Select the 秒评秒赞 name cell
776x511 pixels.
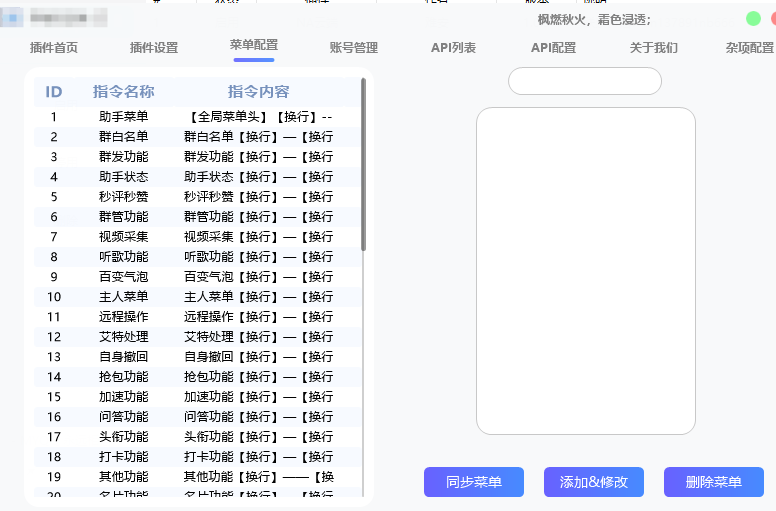(123, 197)
